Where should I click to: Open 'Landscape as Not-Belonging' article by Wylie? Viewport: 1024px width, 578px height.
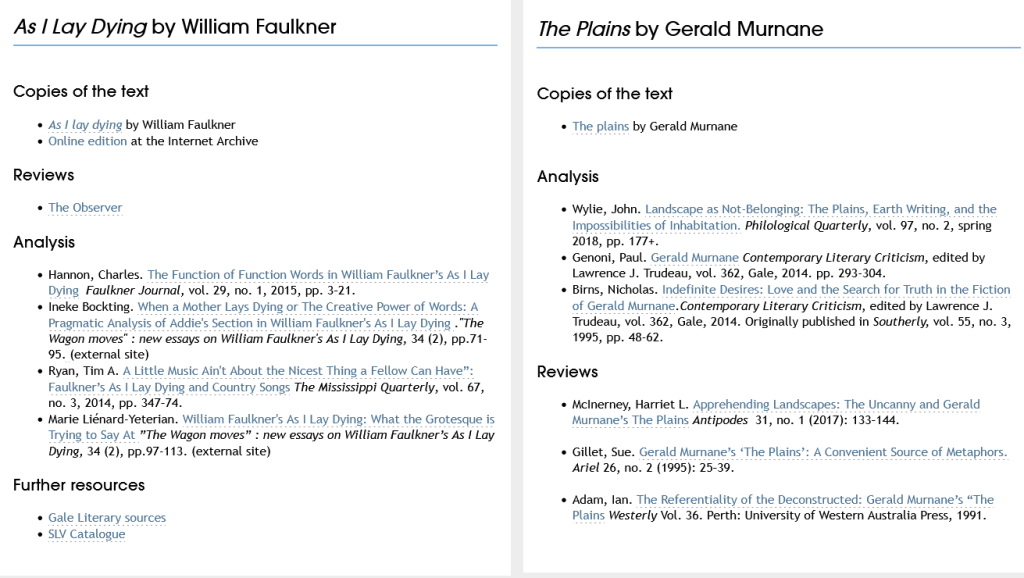pyautogui.click(x=820, y=210)
